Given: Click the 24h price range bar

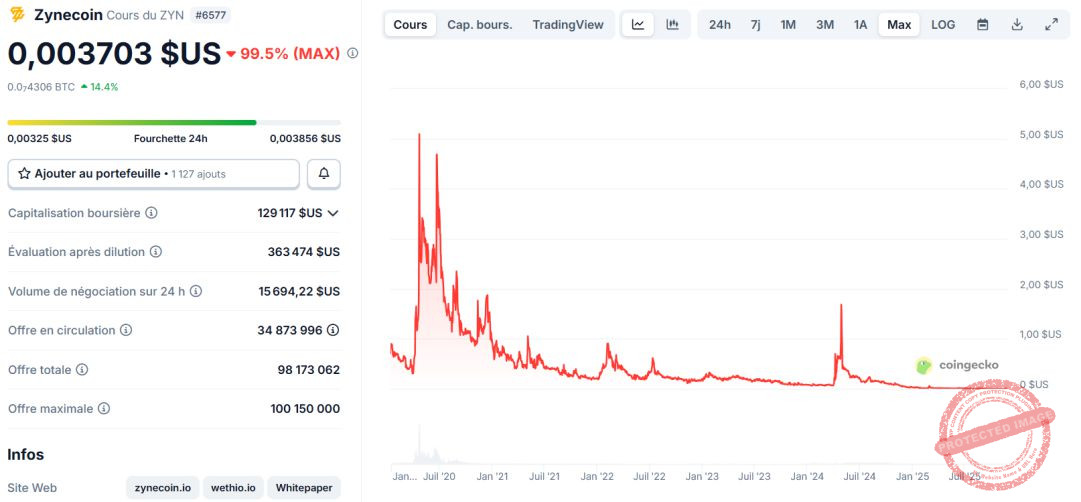Looking at the screenshot, I should pyautogui.click(x=174, y=123).
